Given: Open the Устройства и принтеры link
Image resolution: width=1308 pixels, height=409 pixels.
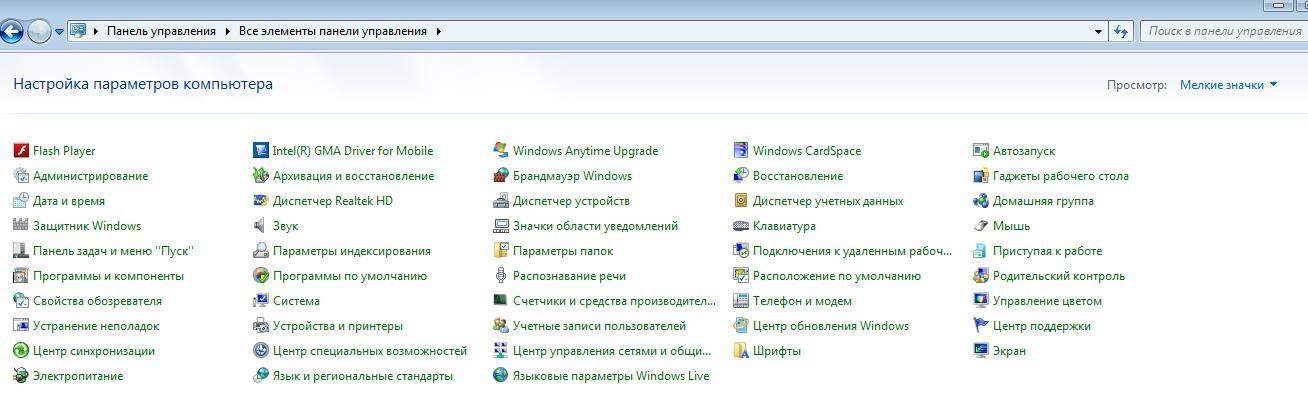Looking at the screenshot, I should (338, 326).
